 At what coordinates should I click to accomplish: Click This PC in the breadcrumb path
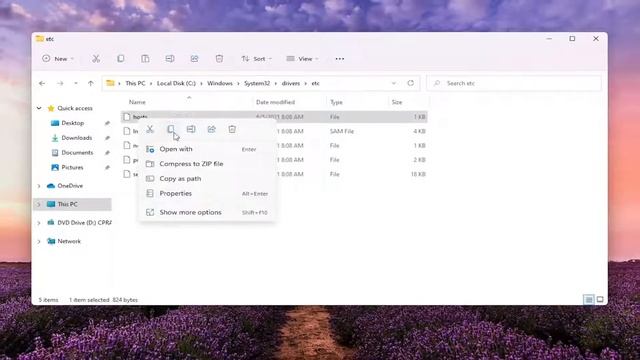click(135, 83)
